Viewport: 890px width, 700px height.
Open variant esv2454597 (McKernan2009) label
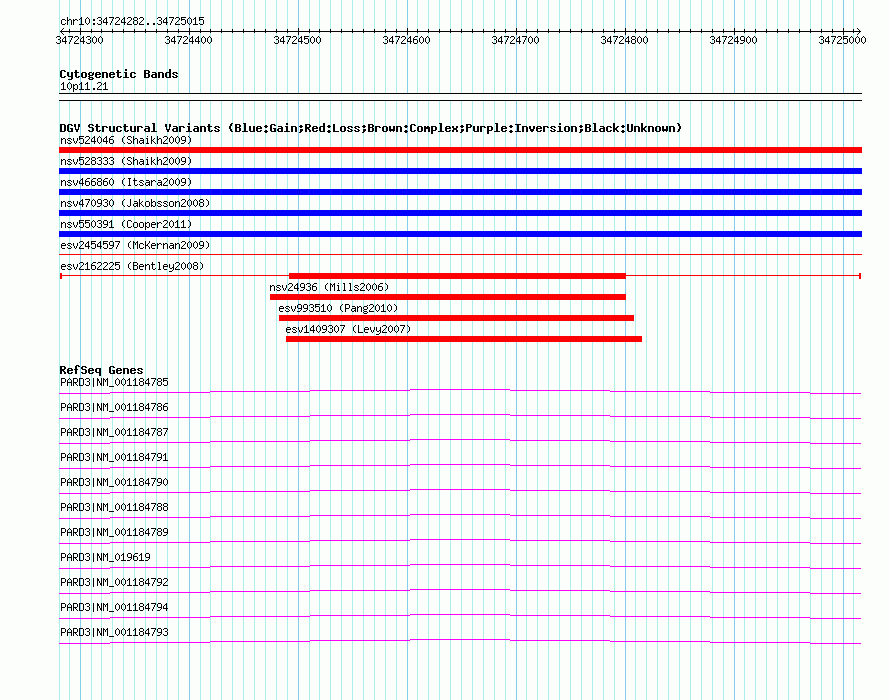coord(135,245)
